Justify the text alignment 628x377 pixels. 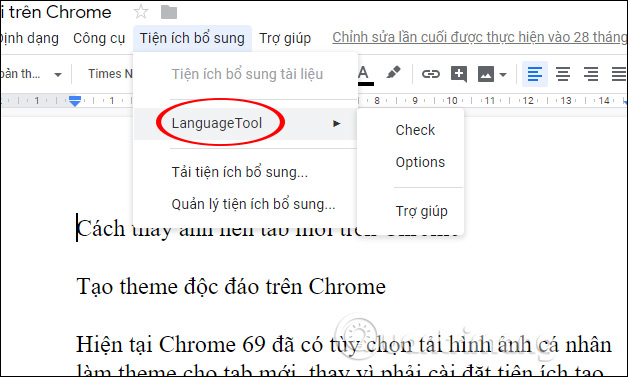619,74
